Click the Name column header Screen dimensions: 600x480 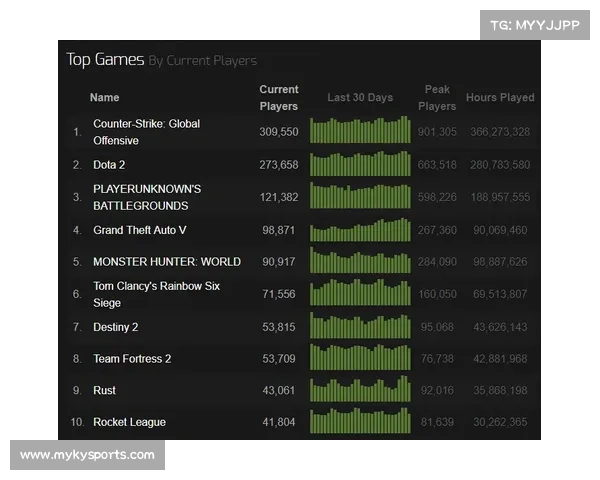click(104, 98)
